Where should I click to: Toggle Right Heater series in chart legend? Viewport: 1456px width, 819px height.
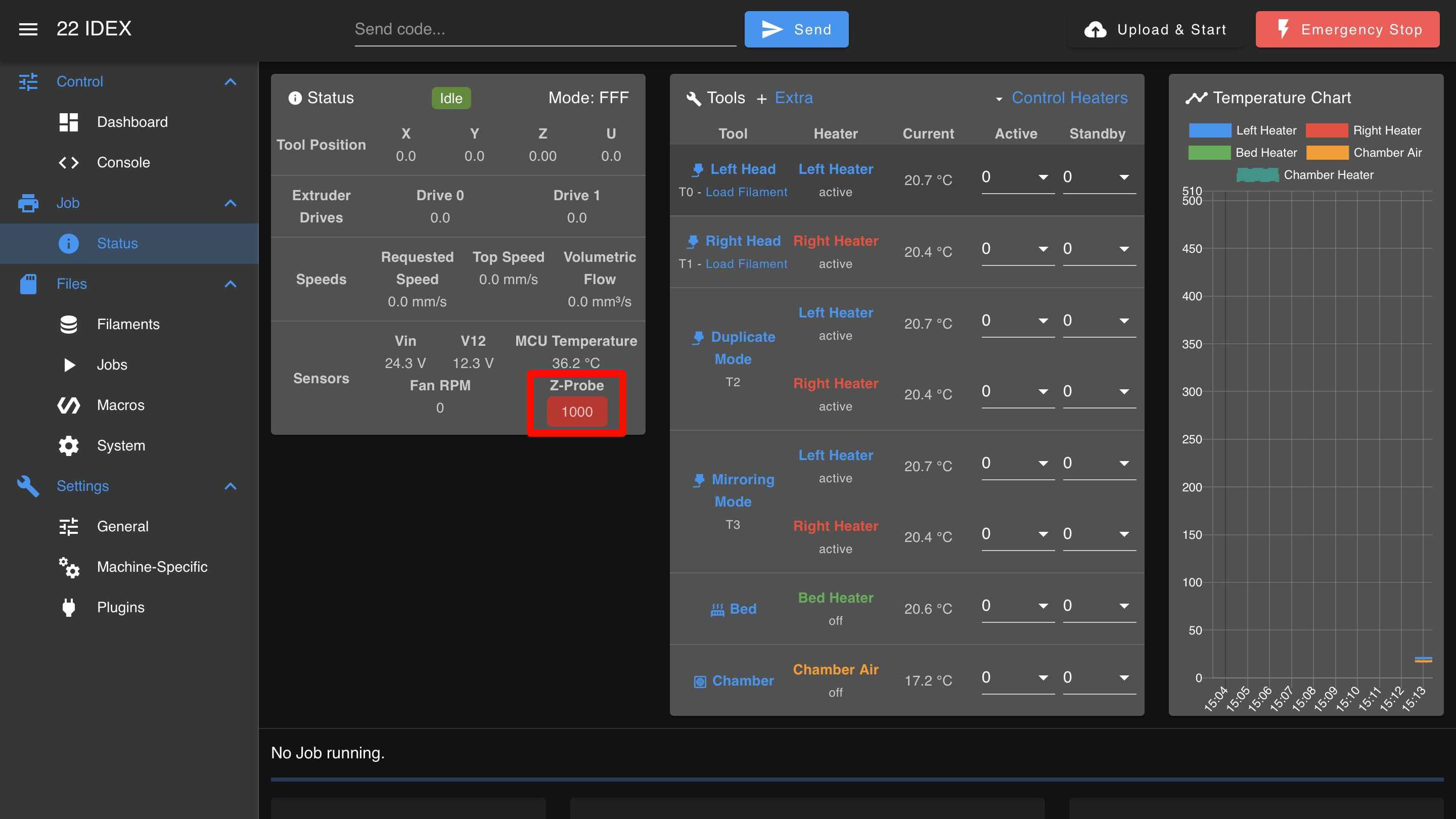pyautogui.click(x=1363, y=130)
